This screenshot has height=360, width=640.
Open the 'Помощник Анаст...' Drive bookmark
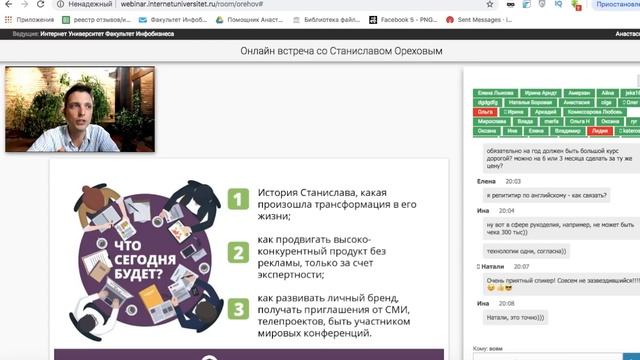click(x=249, y=20)
